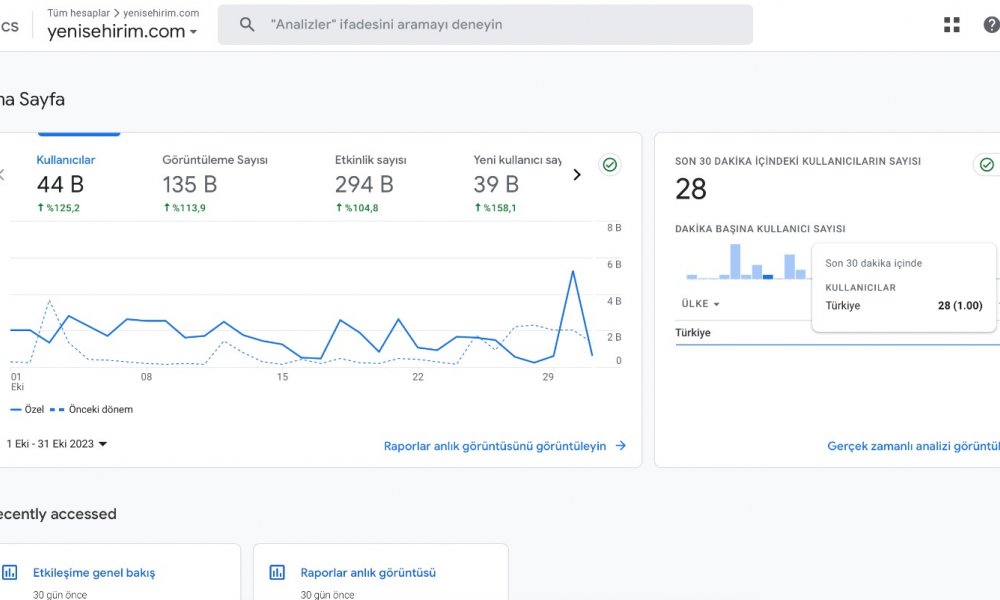Select the Etkinlik sayısı metric tab
This screenshot has width=1000, height=600.
tap(370, 160)
